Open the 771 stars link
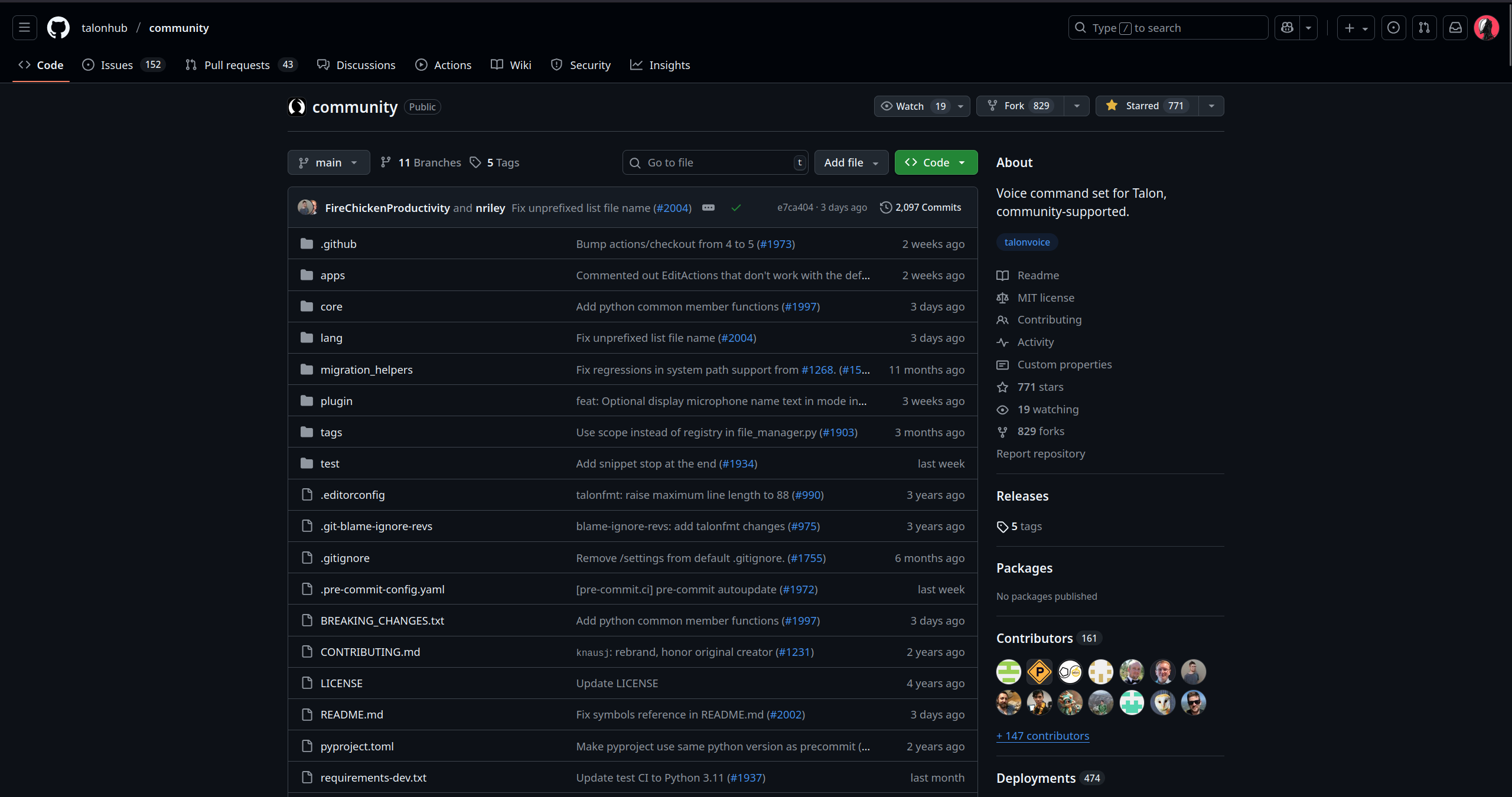The width and height of the screenshot is (1512, 797). [1040, 387]
